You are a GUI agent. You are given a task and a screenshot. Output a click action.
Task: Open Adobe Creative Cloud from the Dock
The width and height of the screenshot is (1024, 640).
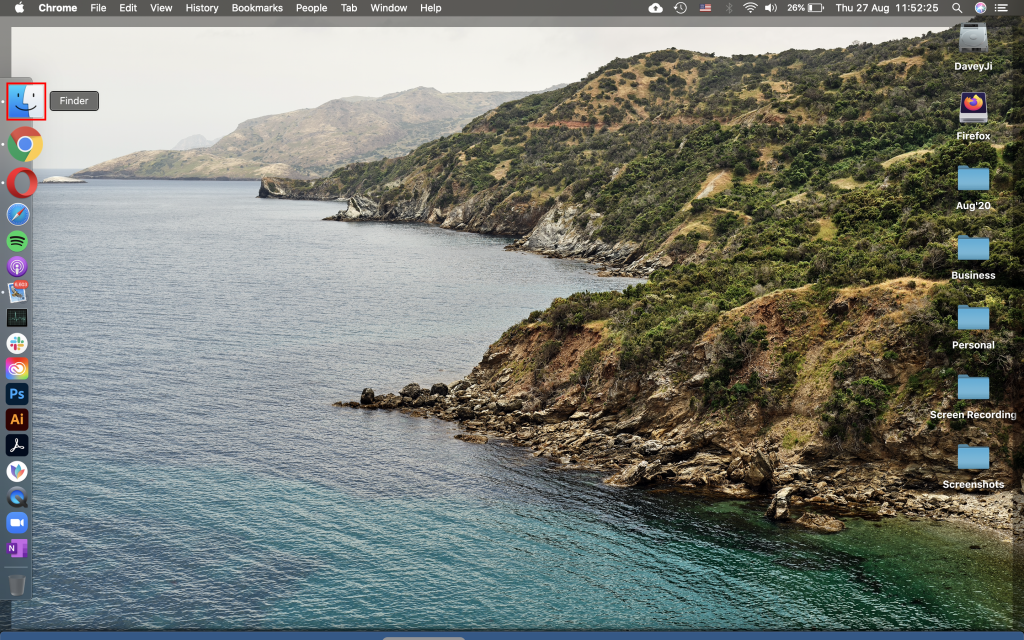click(17, 369)
